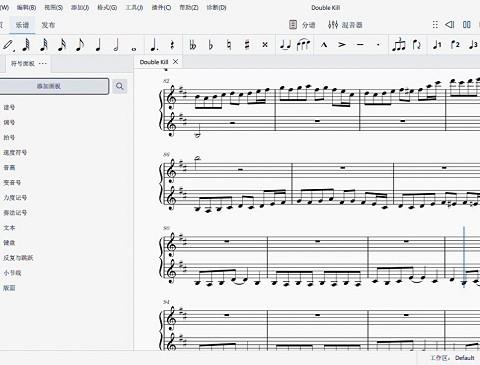Open the 诊断 menu
The height and width of the screenshot is (365, 480).
pyautogui.click(x=216, y=7)
